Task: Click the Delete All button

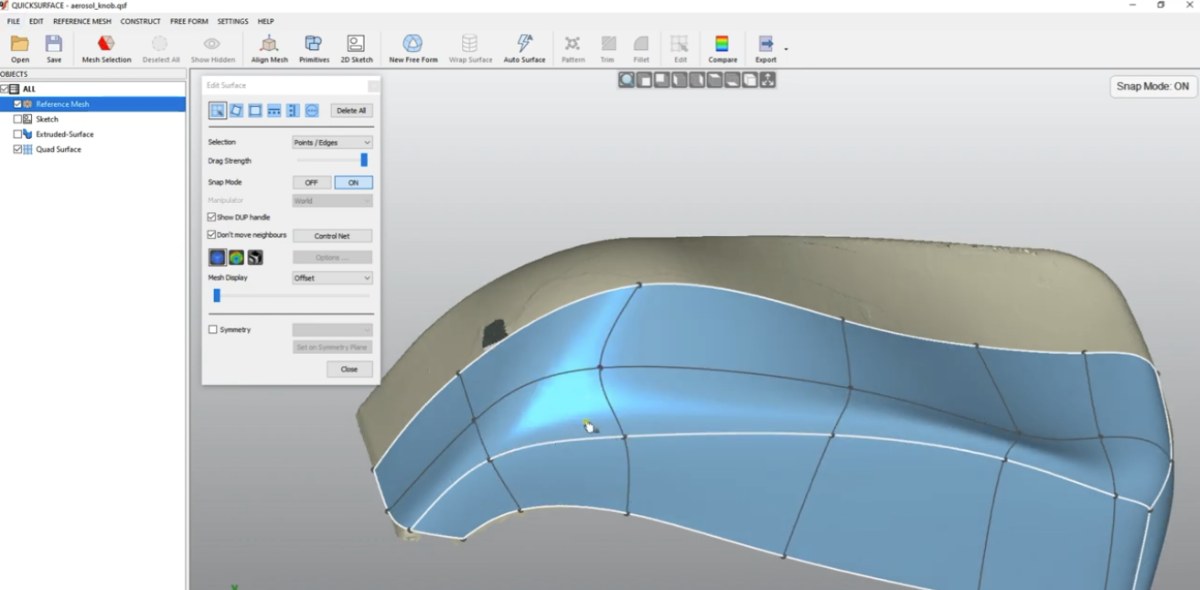Action: pos(351,111)
